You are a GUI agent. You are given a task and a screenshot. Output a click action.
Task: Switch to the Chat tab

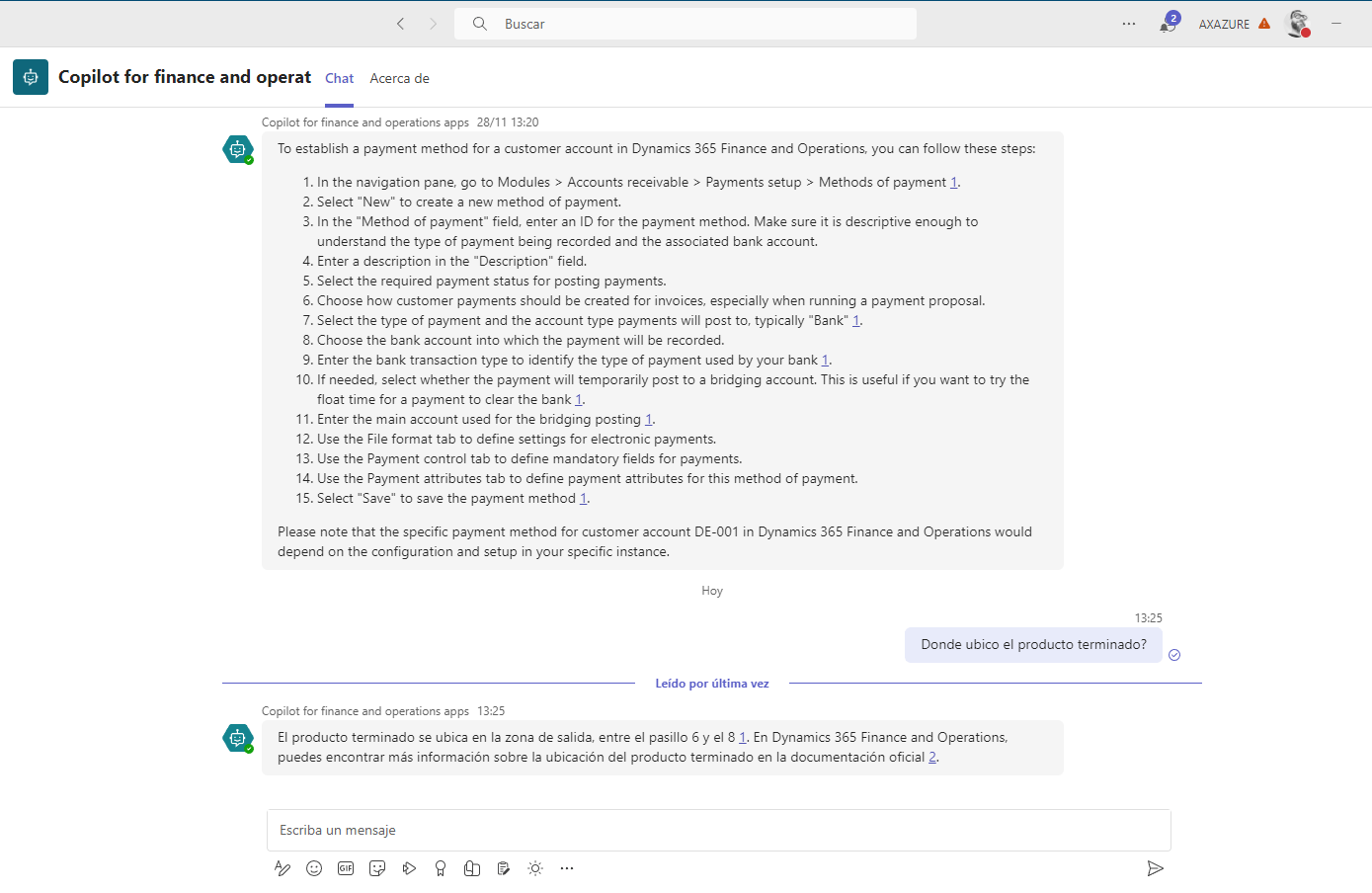(339, 78)
